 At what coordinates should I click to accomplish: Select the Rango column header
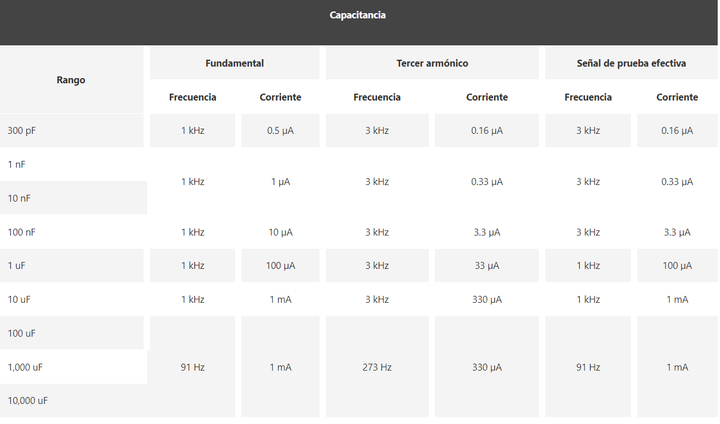tap(71, 80)
